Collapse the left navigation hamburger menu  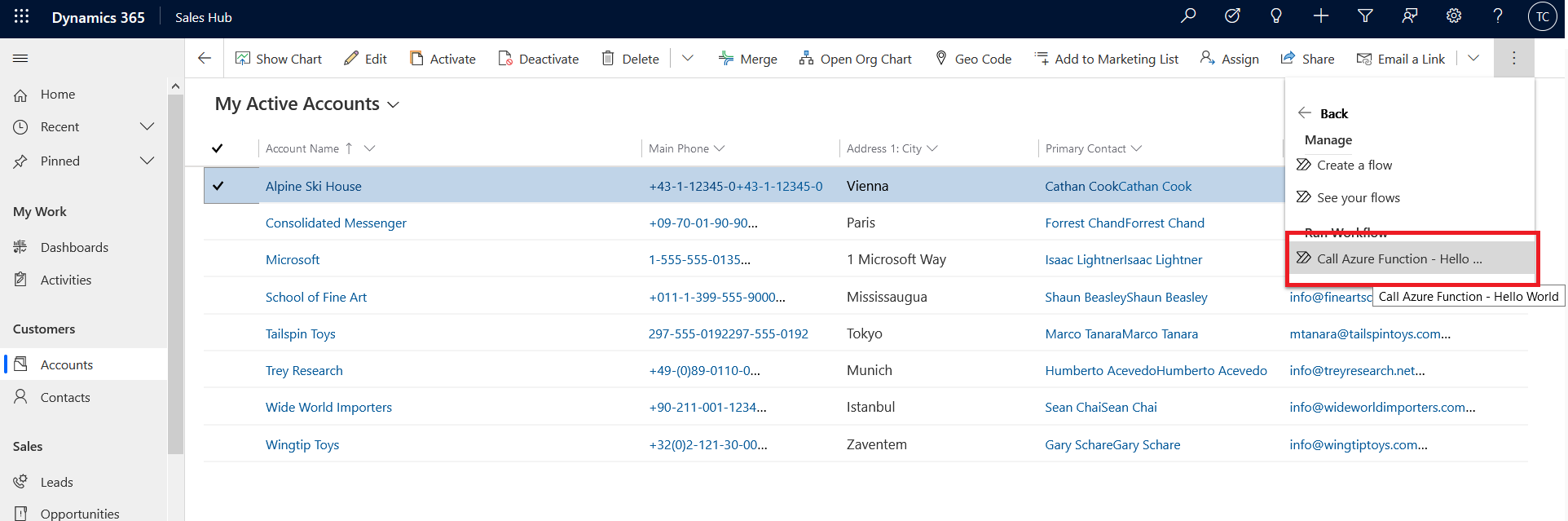click(21, 59)
